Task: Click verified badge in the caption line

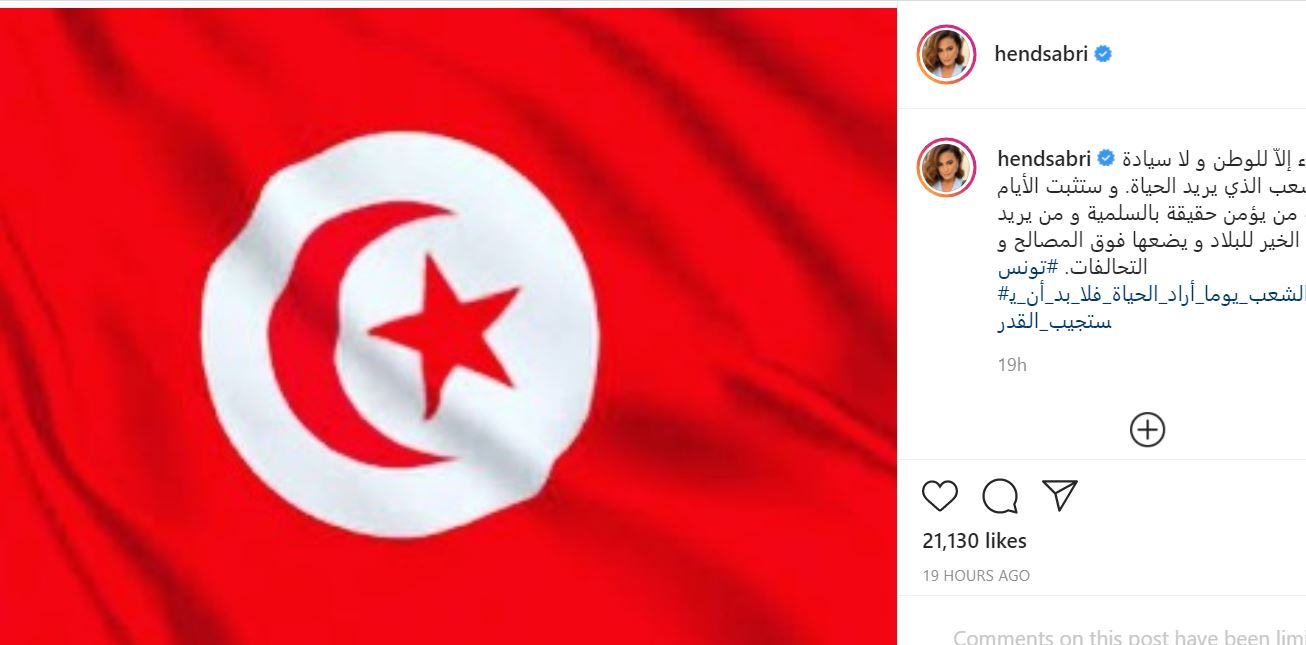Action: pos(1107,158)
